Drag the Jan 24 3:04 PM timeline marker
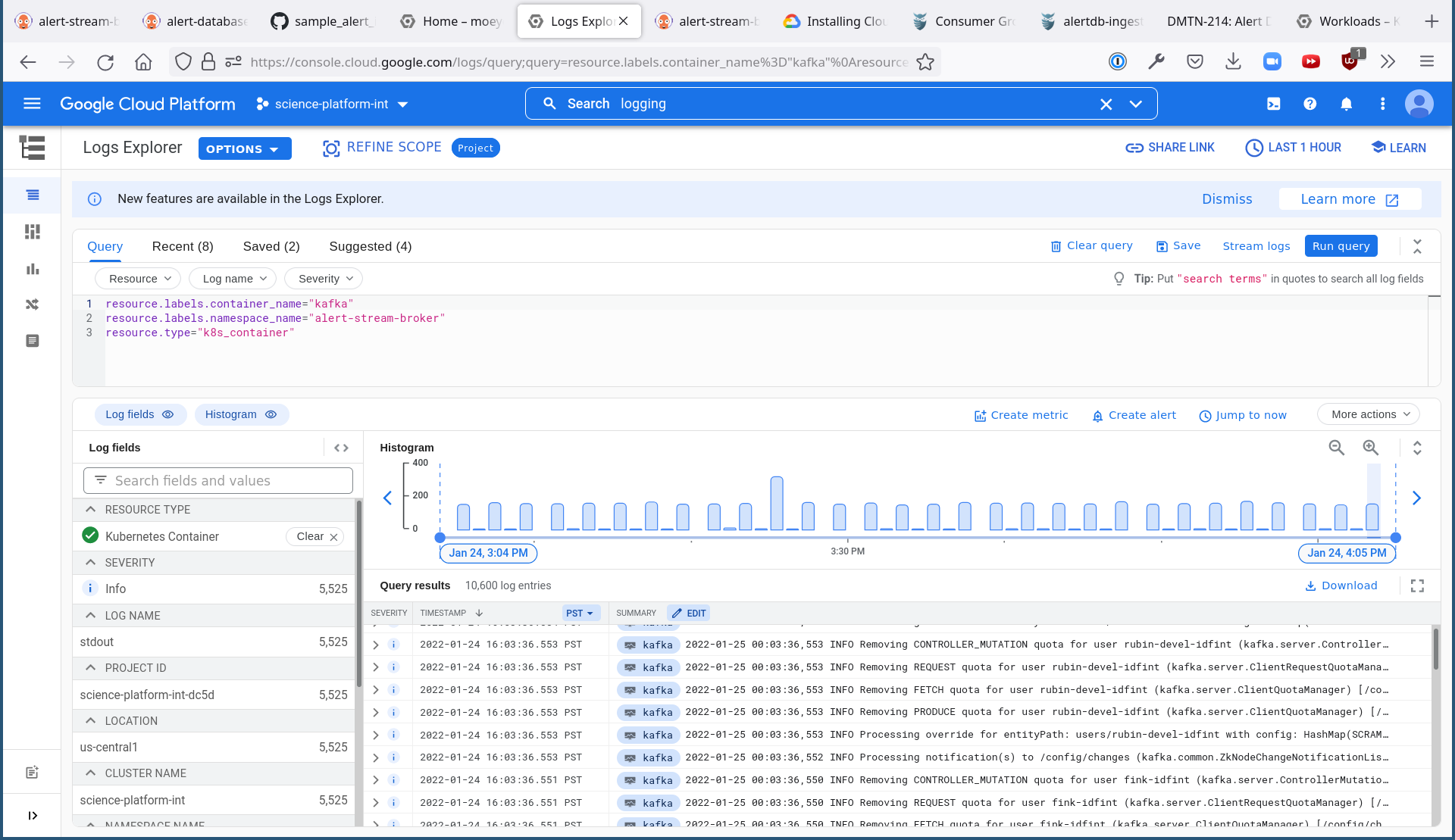 pos(440,537)
